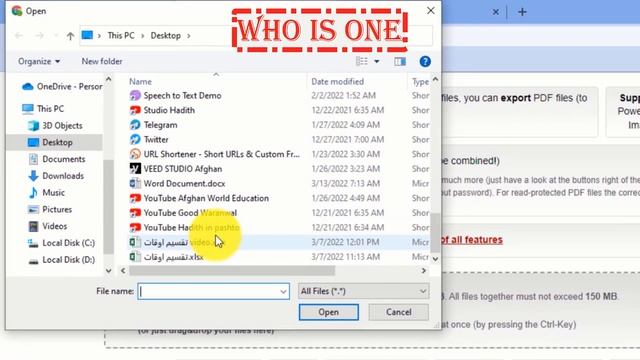Click navigation pane scroll up arrow
The height and width of the screenshot is (360, 640).
tap(108, 80)
